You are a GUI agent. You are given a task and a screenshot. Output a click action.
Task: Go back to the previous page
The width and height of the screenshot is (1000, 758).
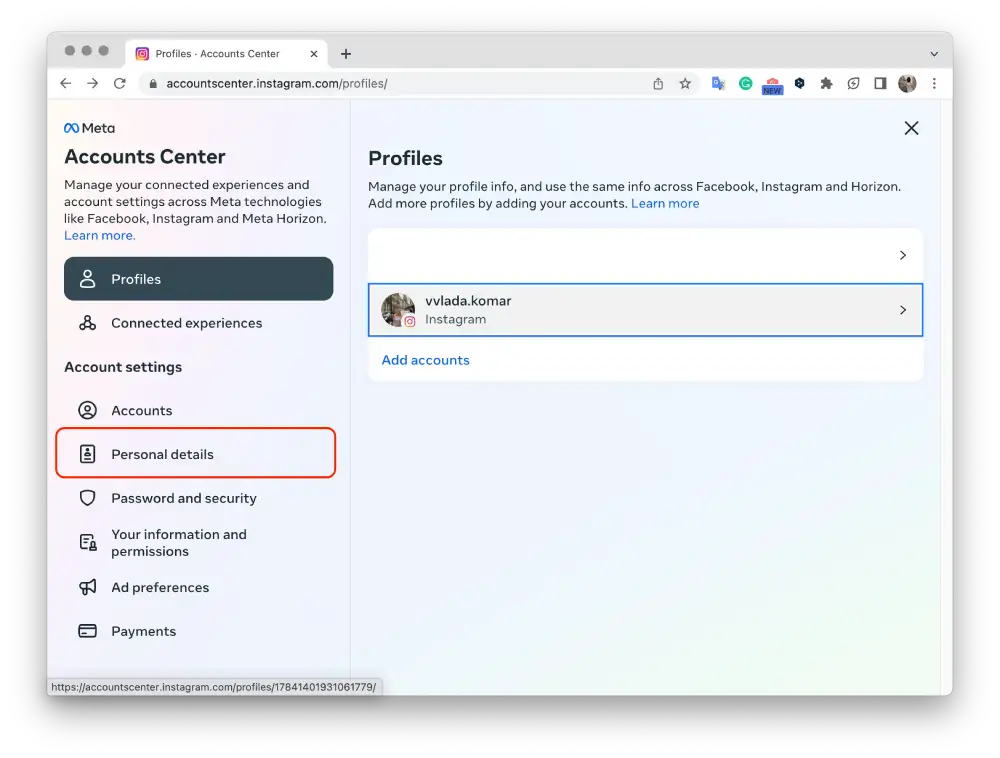[66, 84]
